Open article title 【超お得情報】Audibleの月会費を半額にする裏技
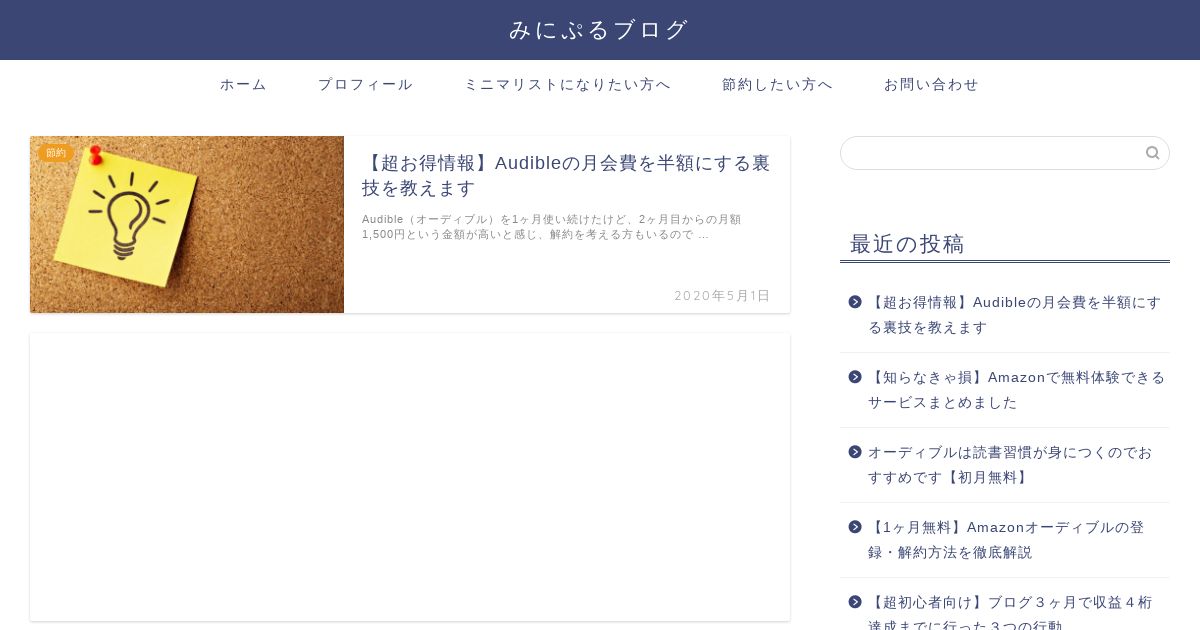Image resolution: width=1200 pixels, height=630 pixels. 566,175
